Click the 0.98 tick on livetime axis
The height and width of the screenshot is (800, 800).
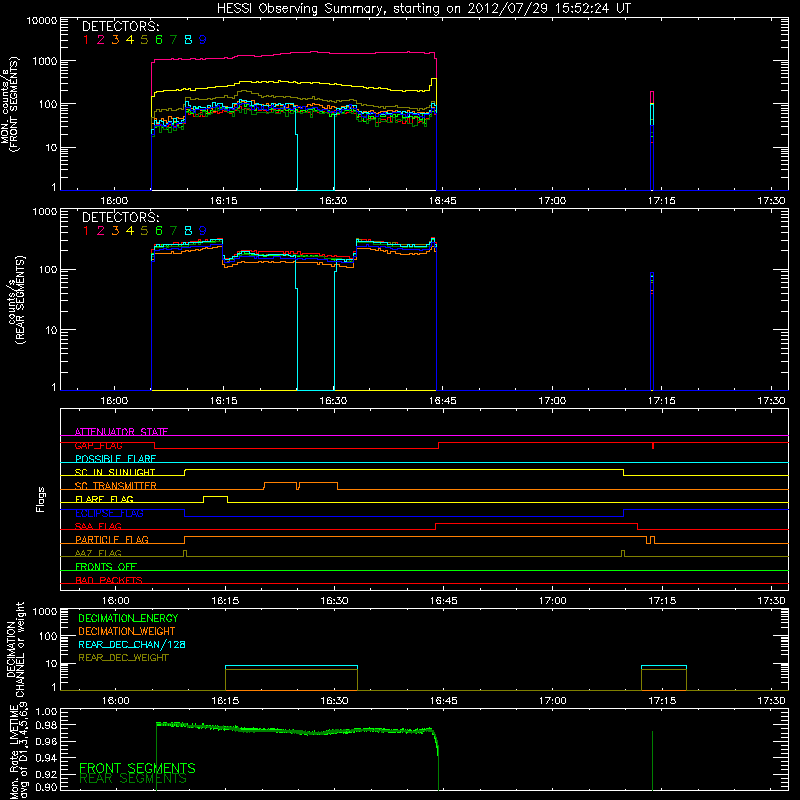[x=46, y=725]
